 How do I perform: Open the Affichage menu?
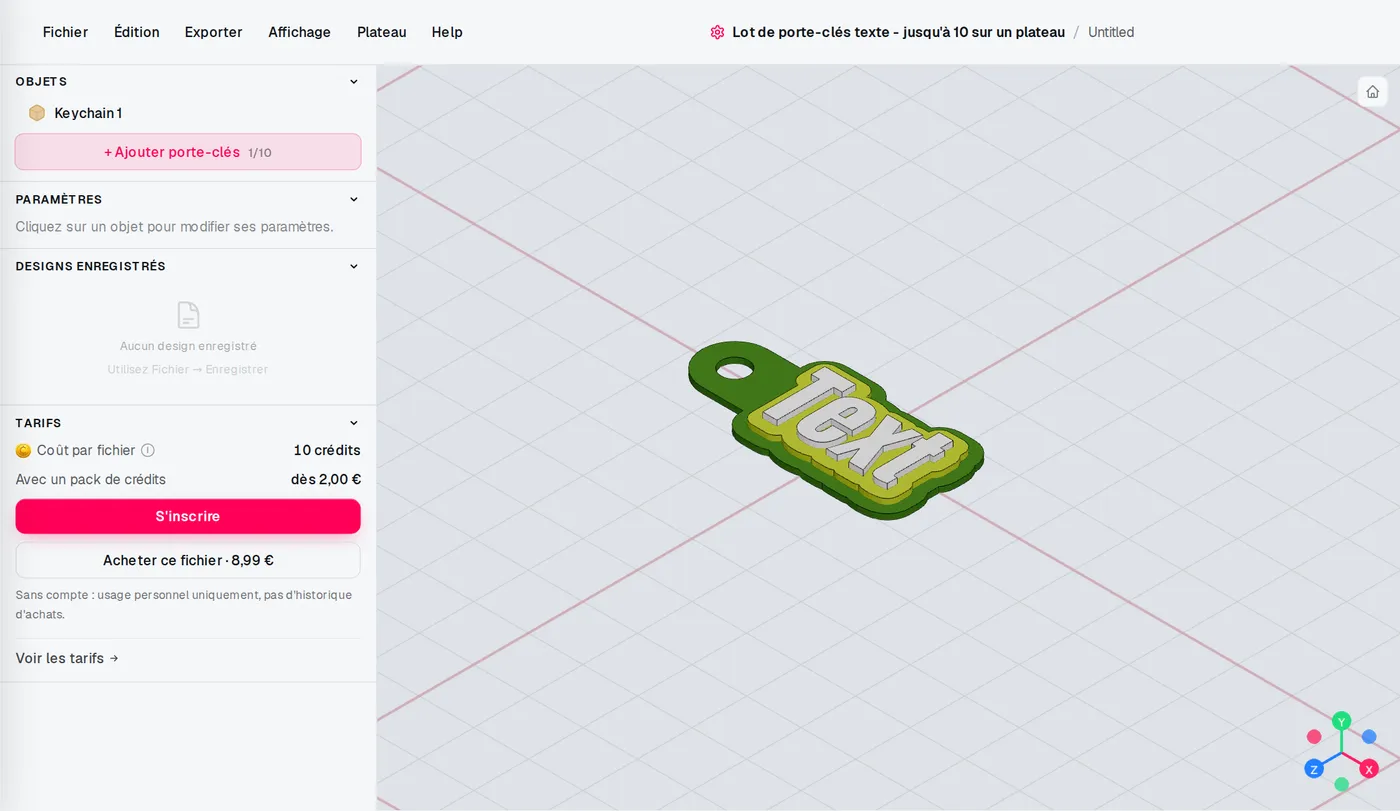[299, 32]
